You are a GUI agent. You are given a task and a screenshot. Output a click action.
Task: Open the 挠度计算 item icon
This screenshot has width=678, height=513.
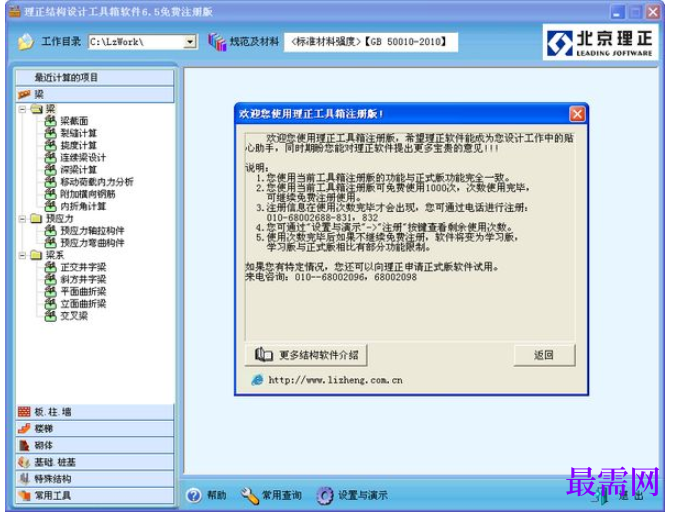(51, 145)
